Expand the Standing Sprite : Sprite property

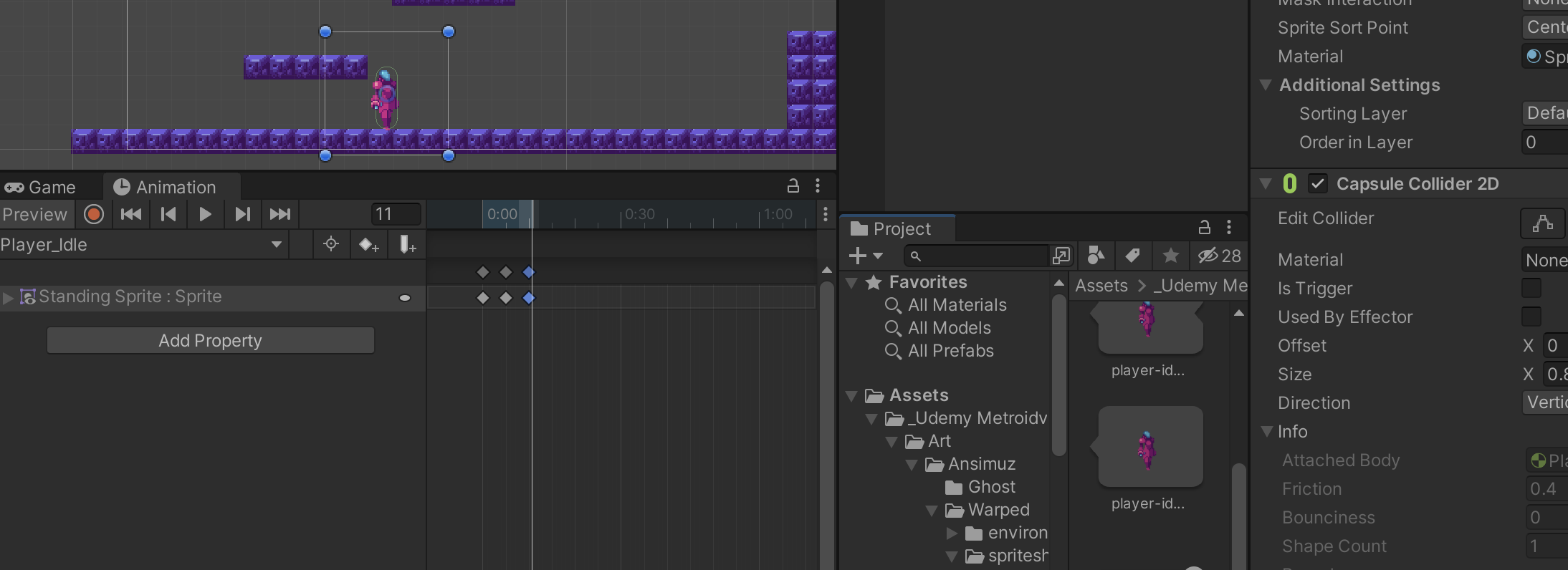click(8, 297)
